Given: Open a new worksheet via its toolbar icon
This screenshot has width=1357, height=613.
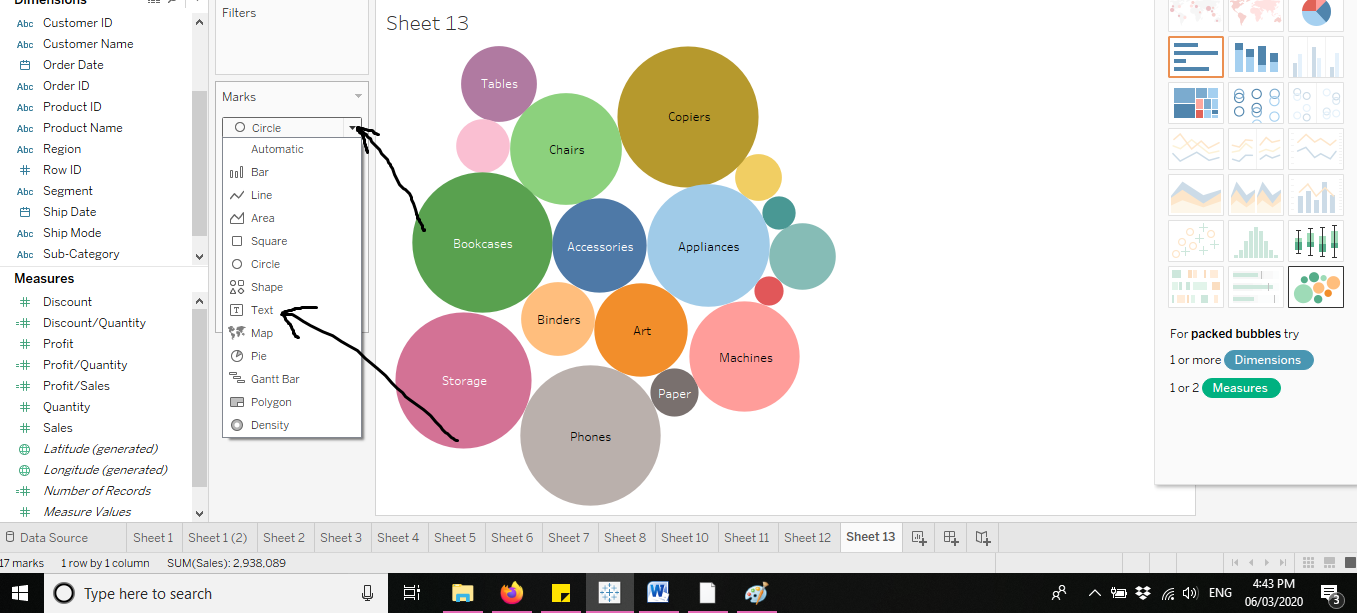Looking at the screenshot, I should tap(918, 537).
